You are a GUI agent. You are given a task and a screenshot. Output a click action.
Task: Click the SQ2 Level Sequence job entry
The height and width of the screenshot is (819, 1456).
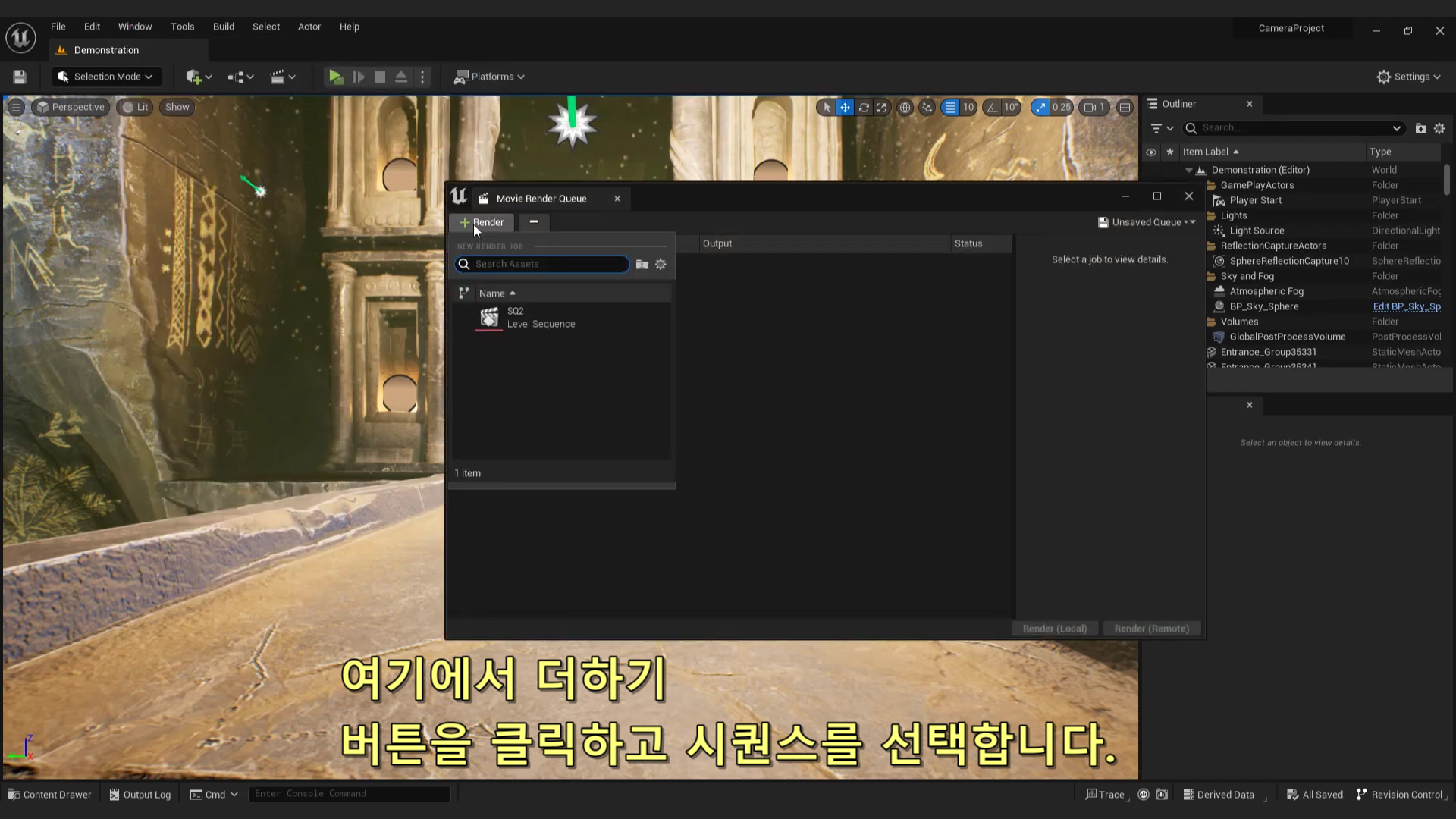[x=541, y=317]
